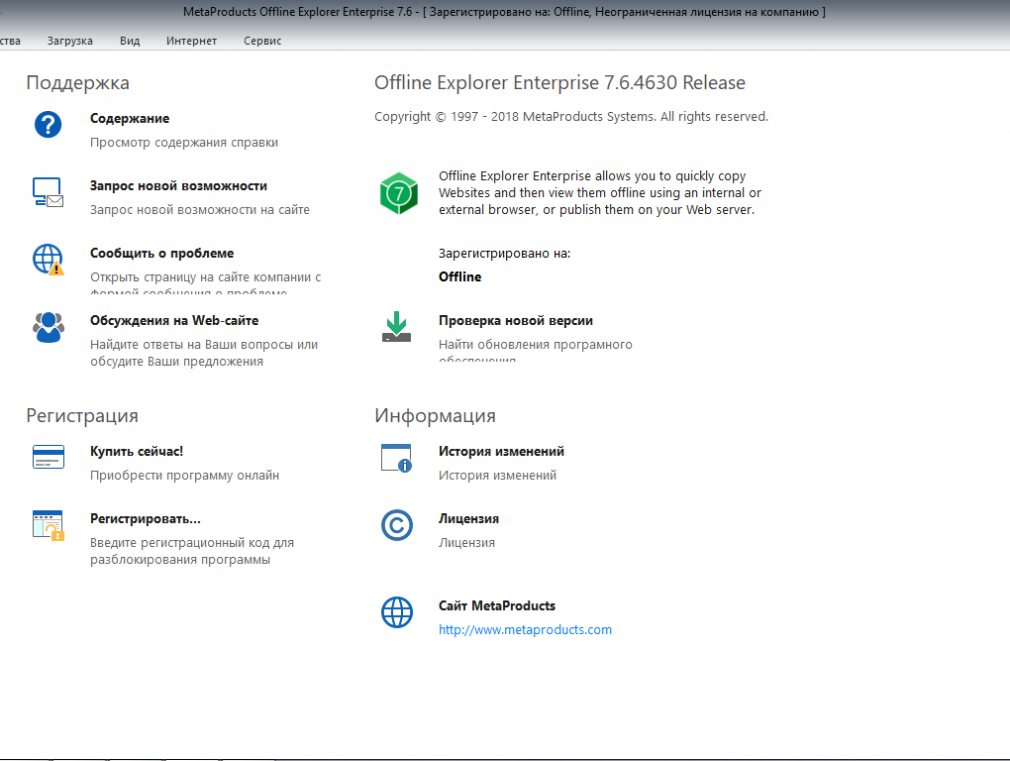The width and height of the screenshot is (1010, 761).
Task: Open Обсуждения на Web-сайте
Action: coord(174,320)
